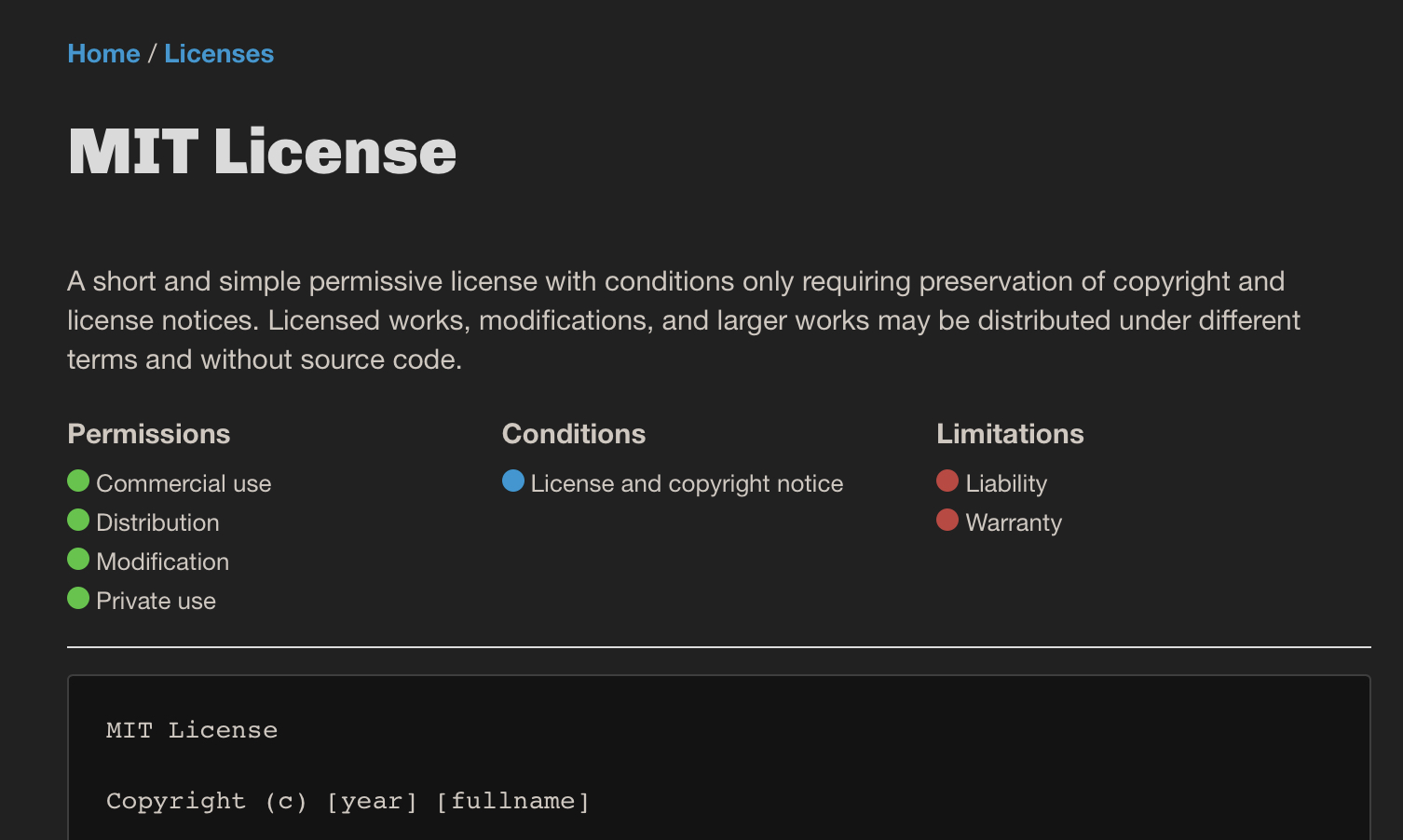Click the green dot next to Modification

(x=78, y=560)
